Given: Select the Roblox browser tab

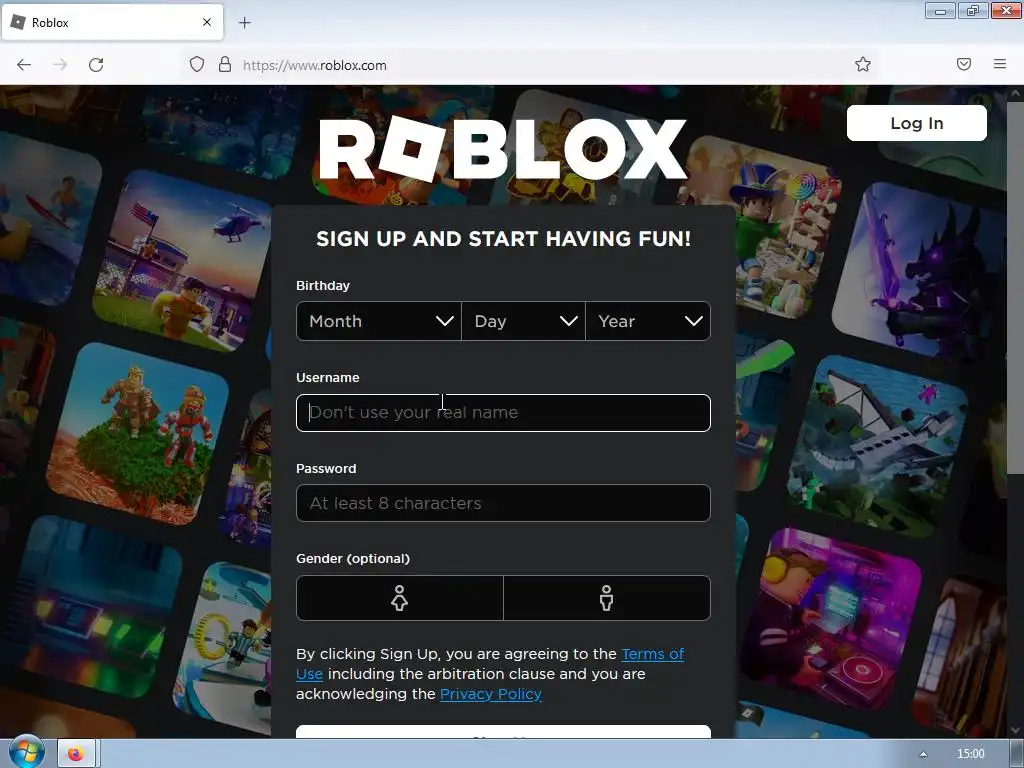Looking at the screenshot, I should 113,22.
